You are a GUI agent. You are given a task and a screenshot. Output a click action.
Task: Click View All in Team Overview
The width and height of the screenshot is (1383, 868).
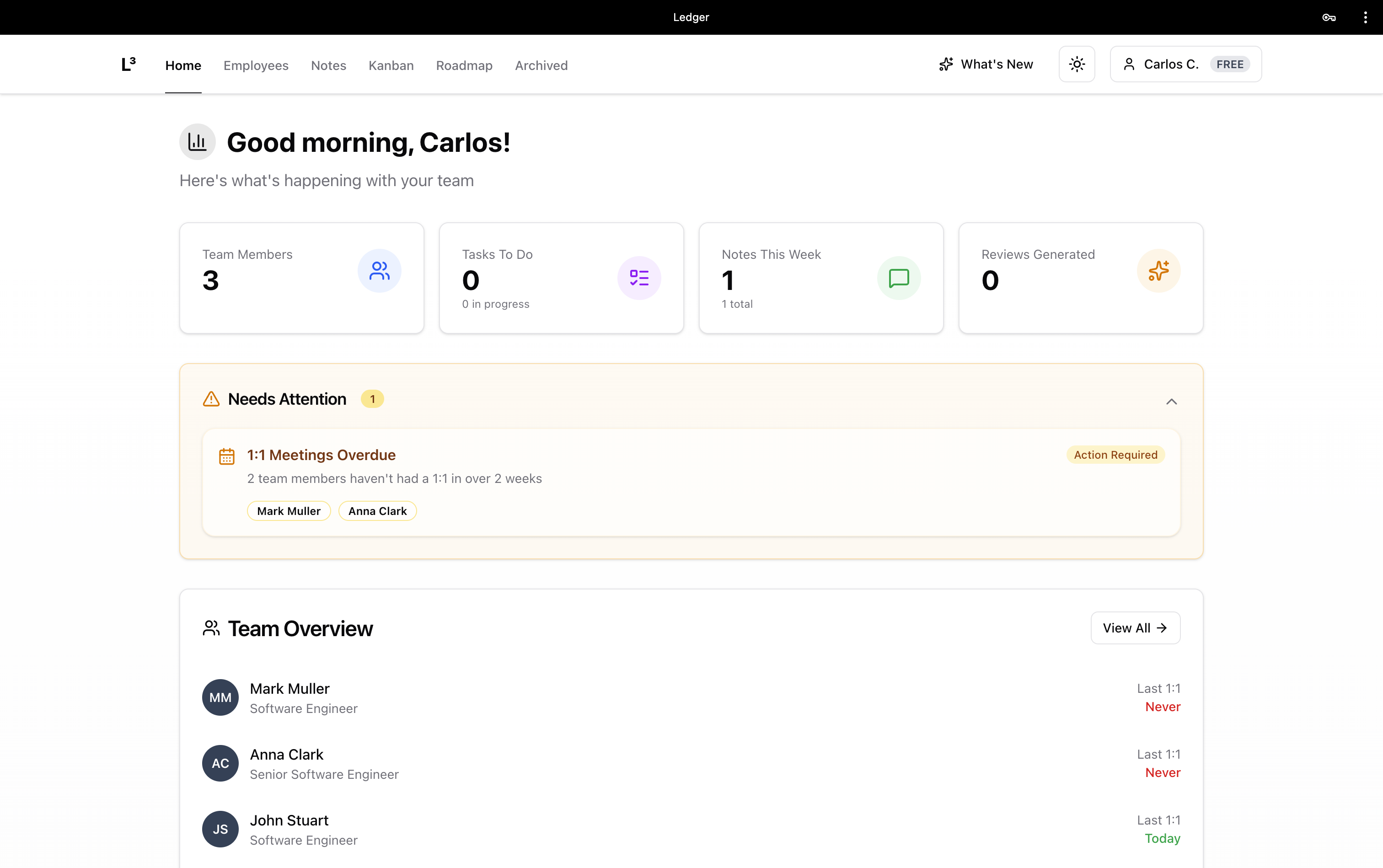click(1135, 627)
